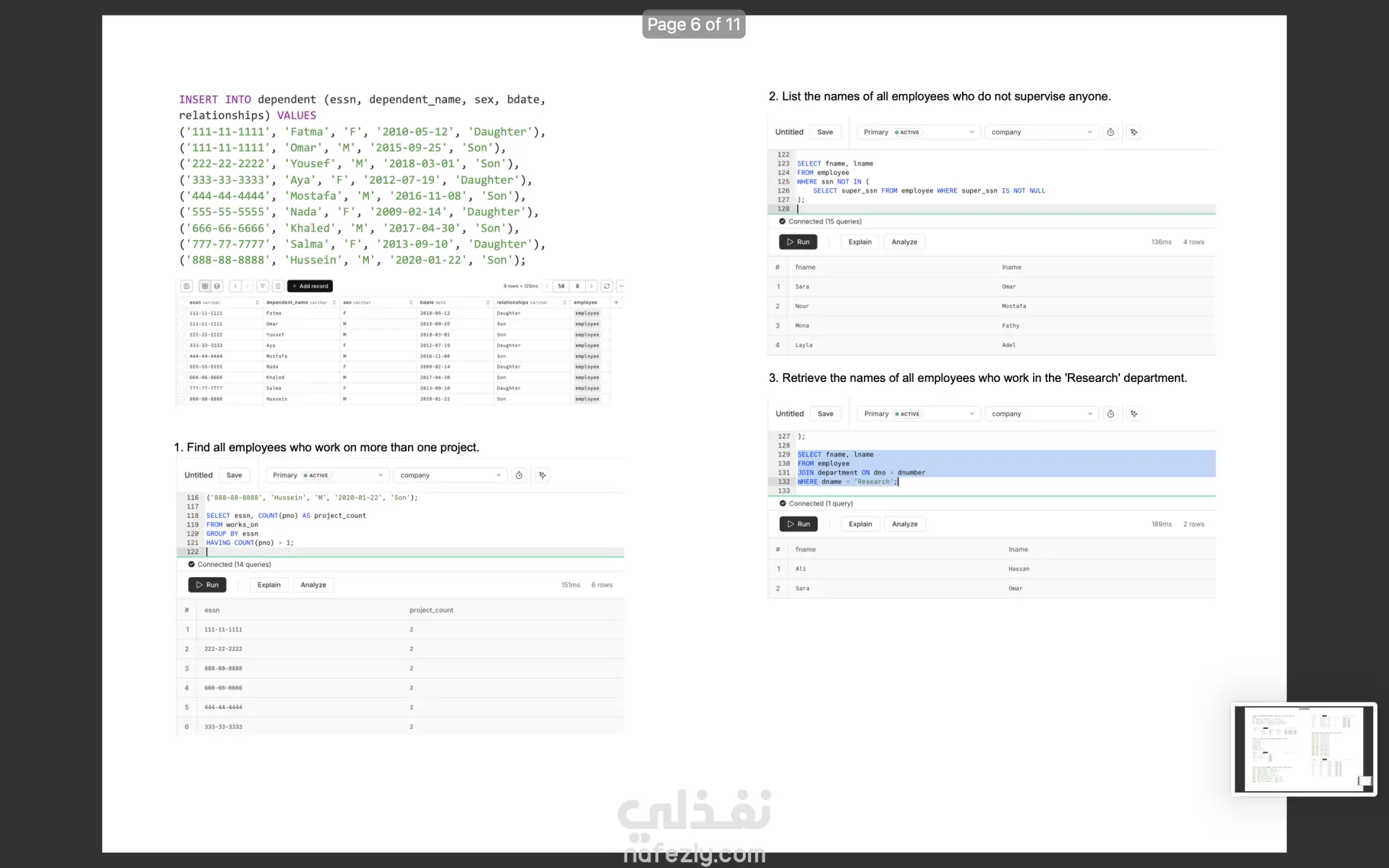Check the checkbox for the Fatma row
1389x868 pixels.
[182, 313]
